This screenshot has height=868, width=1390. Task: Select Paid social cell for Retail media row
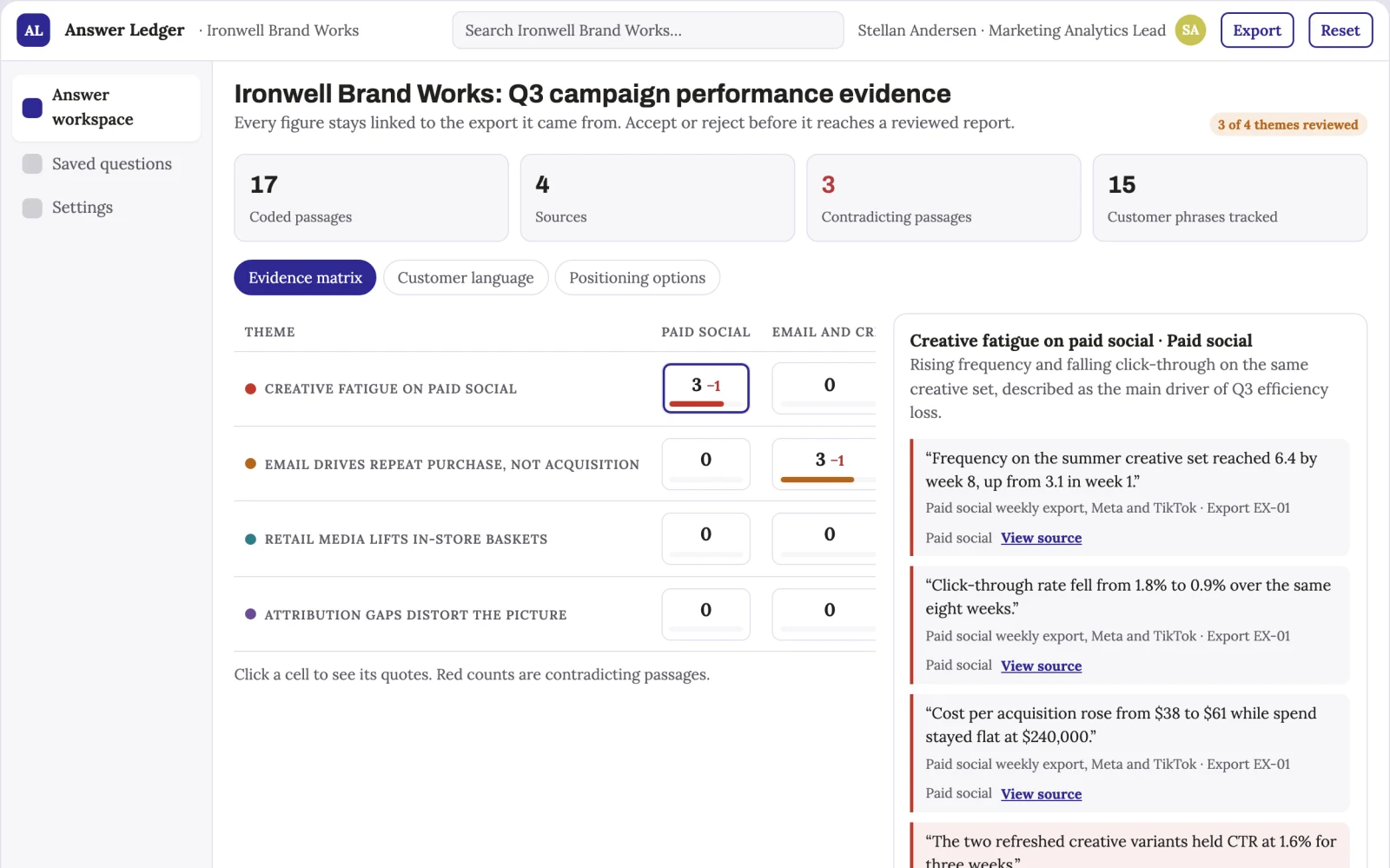706,539
